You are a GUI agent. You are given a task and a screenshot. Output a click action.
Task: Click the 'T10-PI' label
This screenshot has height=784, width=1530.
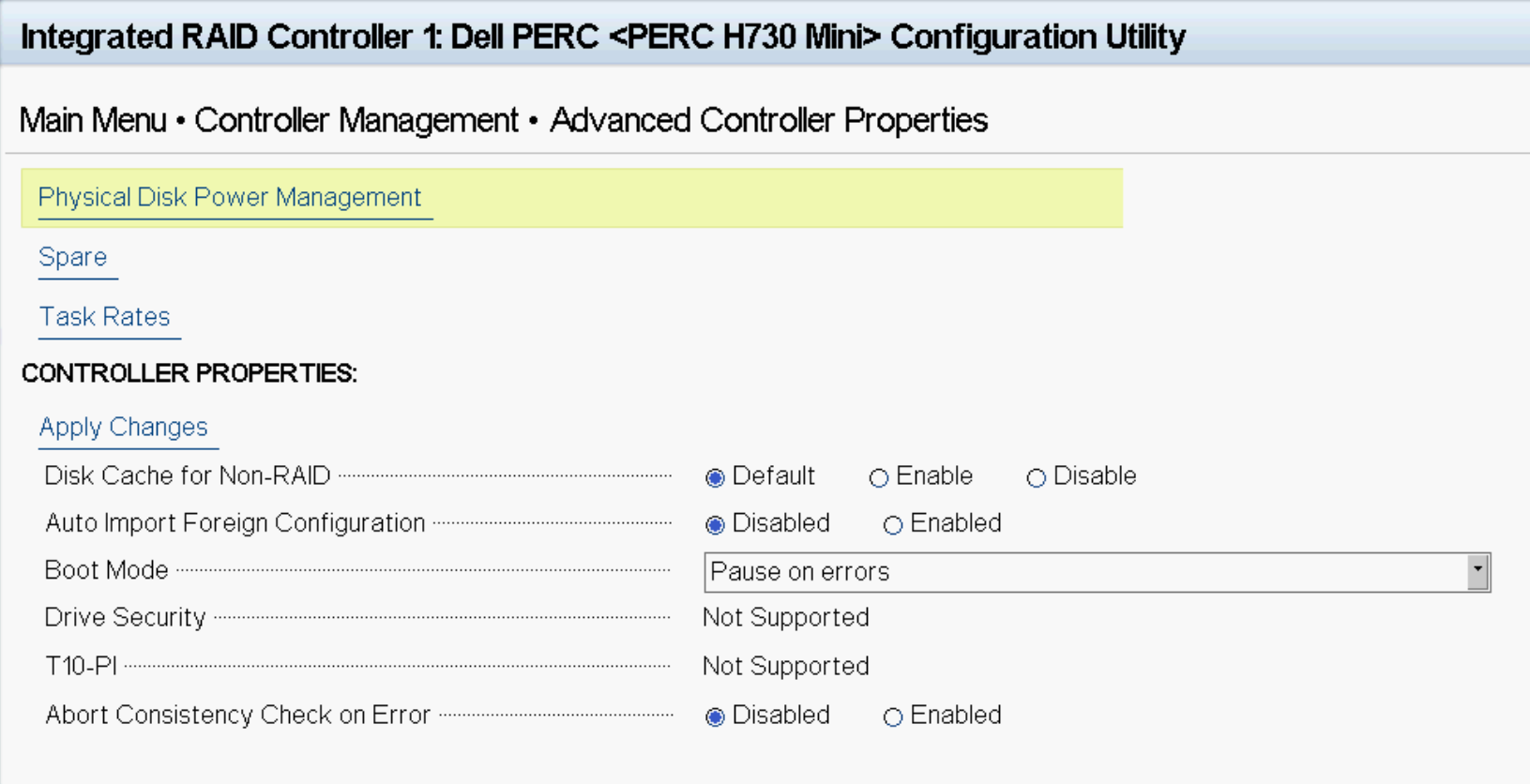(81, 666)
